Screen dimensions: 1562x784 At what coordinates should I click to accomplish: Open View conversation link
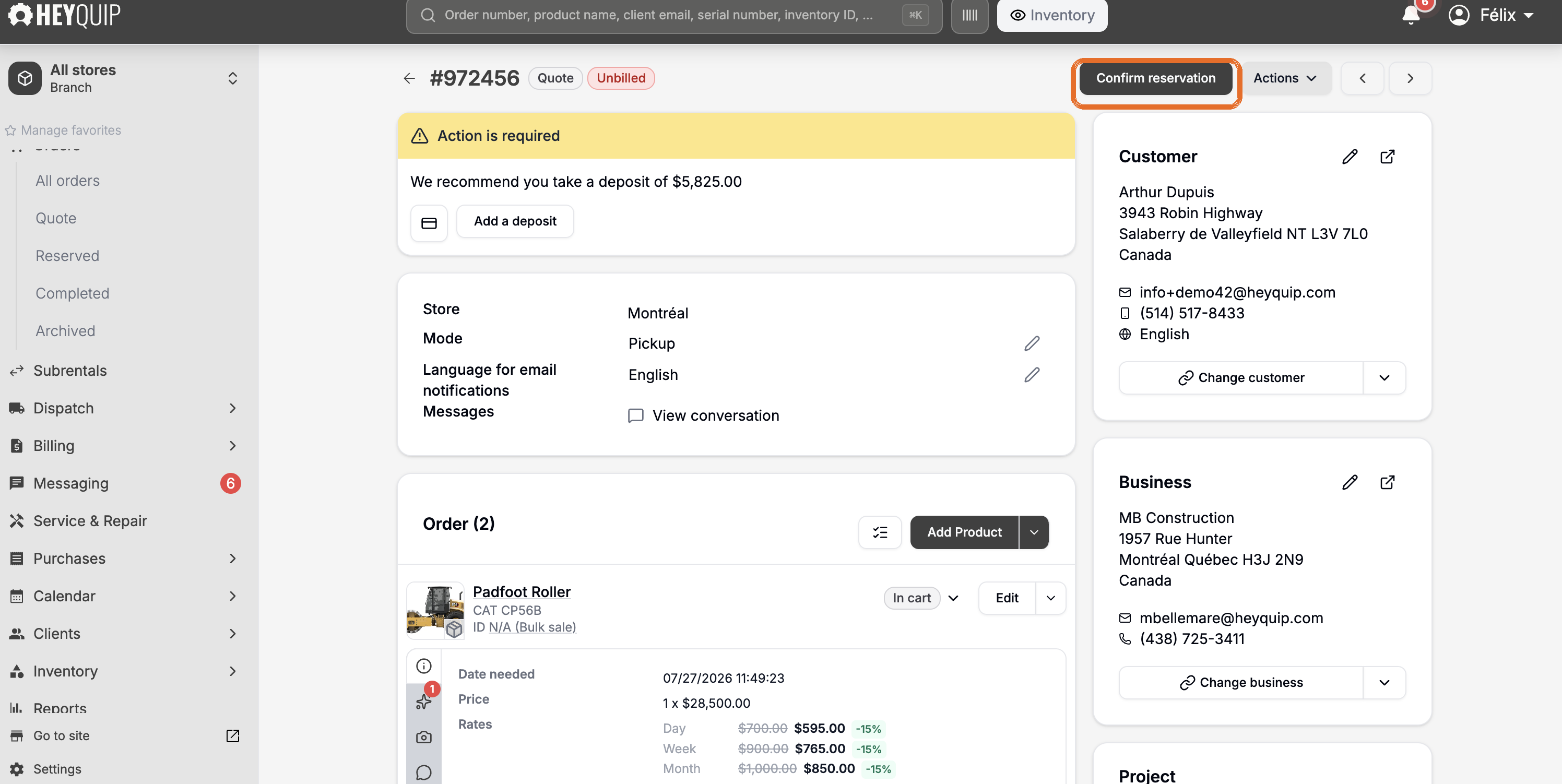coord(703,415)
